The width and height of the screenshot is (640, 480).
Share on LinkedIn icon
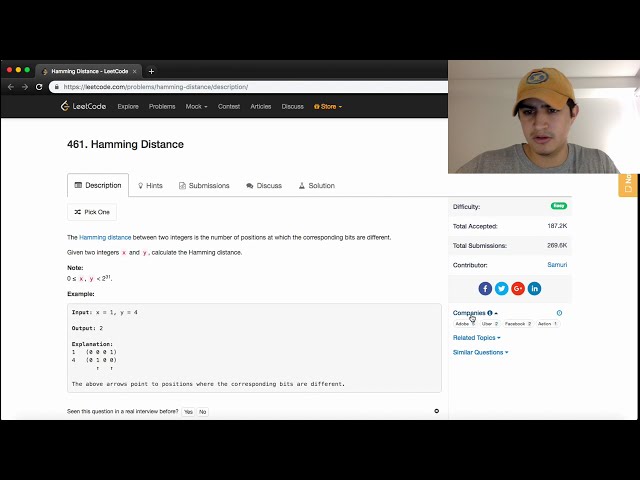(x=534, y=289)
